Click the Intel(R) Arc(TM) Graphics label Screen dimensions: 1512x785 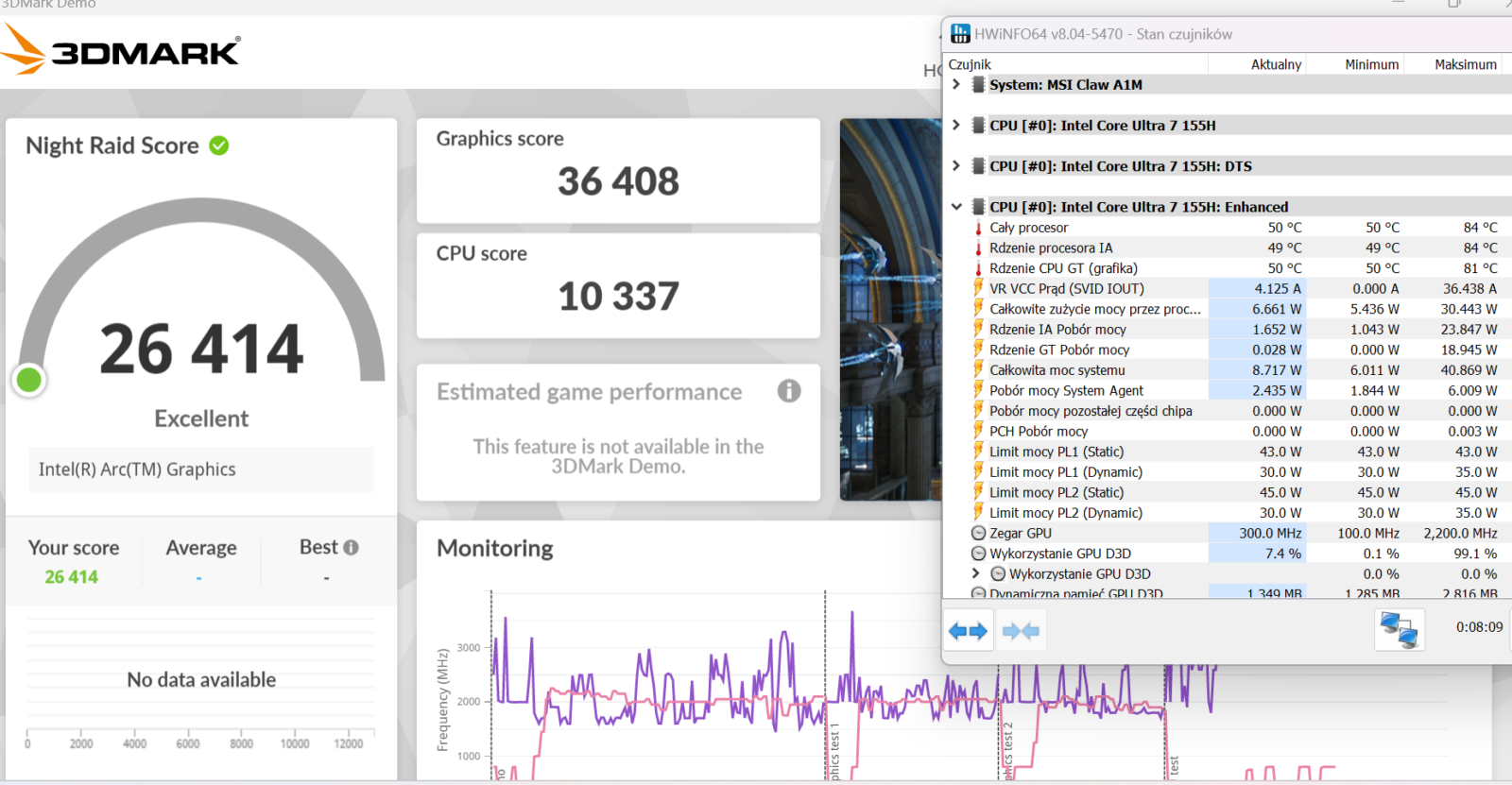pyautogui.click(x=137, y=469)
